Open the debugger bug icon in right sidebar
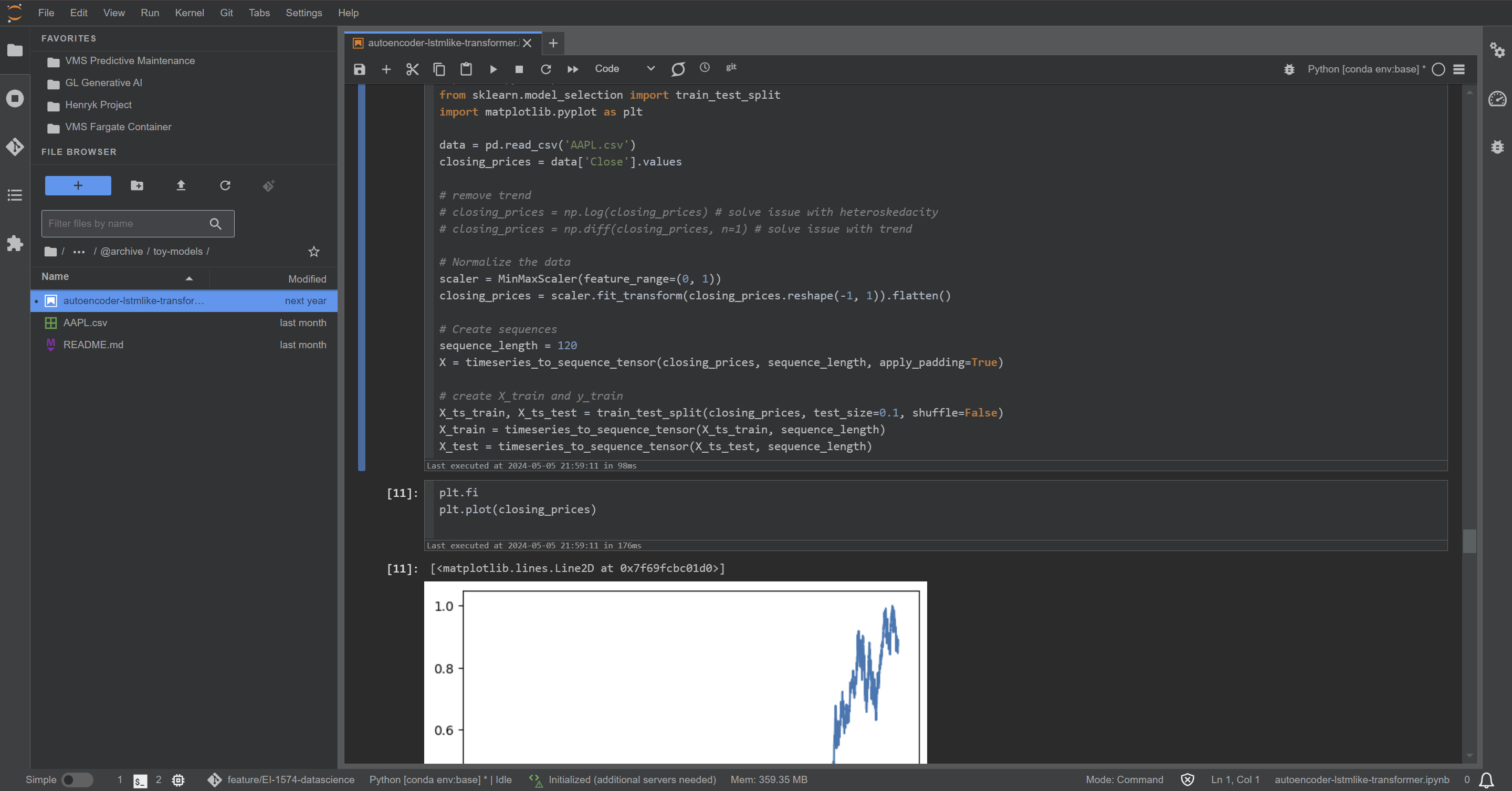This screenshot has width=1512, height=791. (1498, 147)
